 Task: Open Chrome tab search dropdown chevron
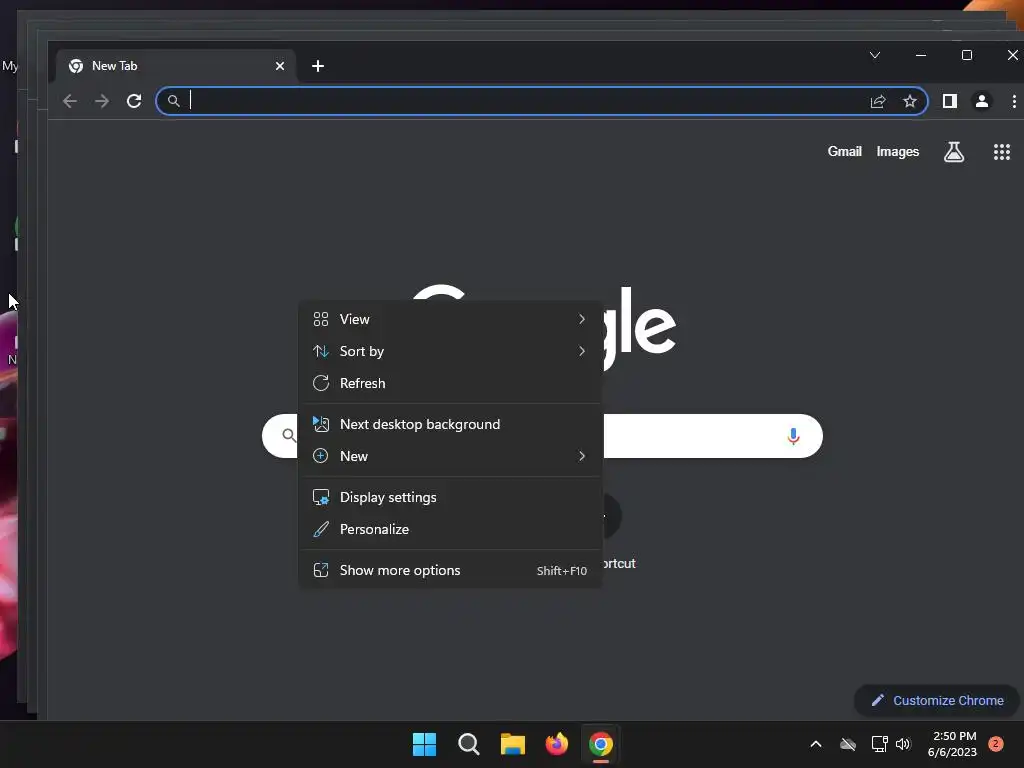(875, 56)
